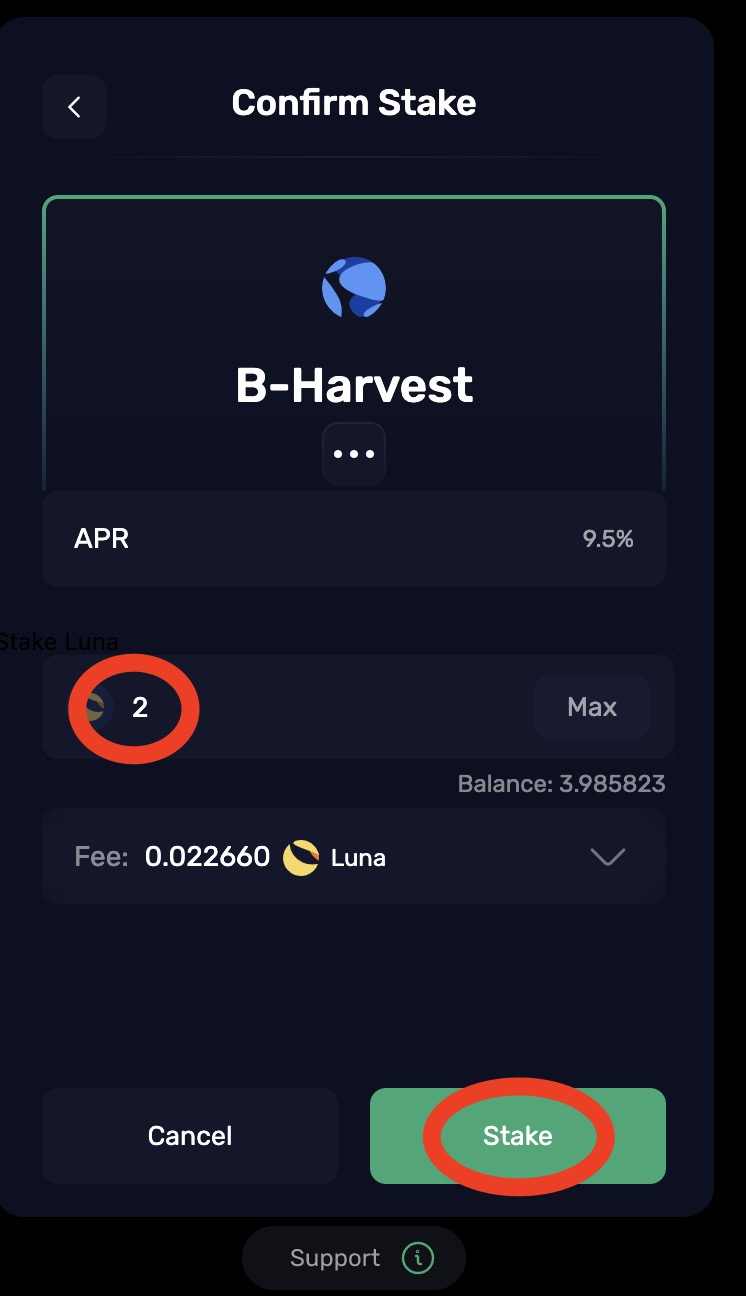Click the Confirm Stake title
746x1296 pixels.
coord(354,103)
